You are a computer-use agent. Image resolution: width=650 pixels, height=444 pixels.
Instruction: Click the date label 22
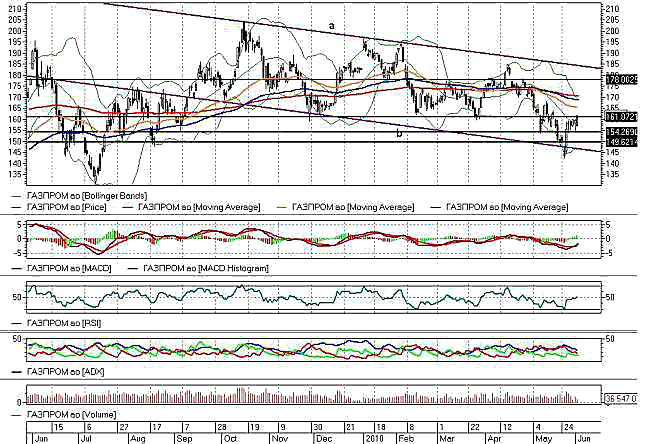coord(475,427)
